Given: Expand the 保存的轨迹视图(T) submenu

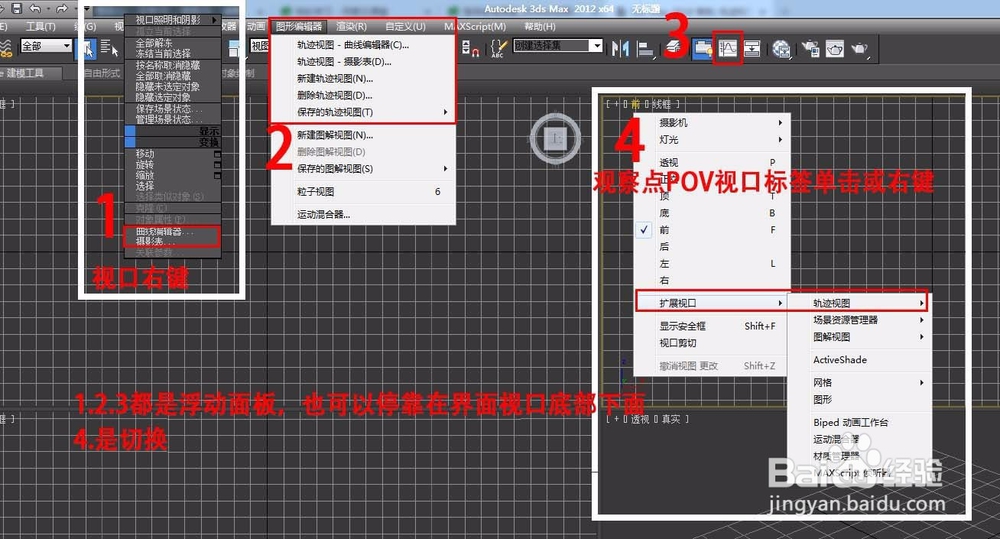Looking at the screenshot, I should pyautogui.click(x=363, y=112).
